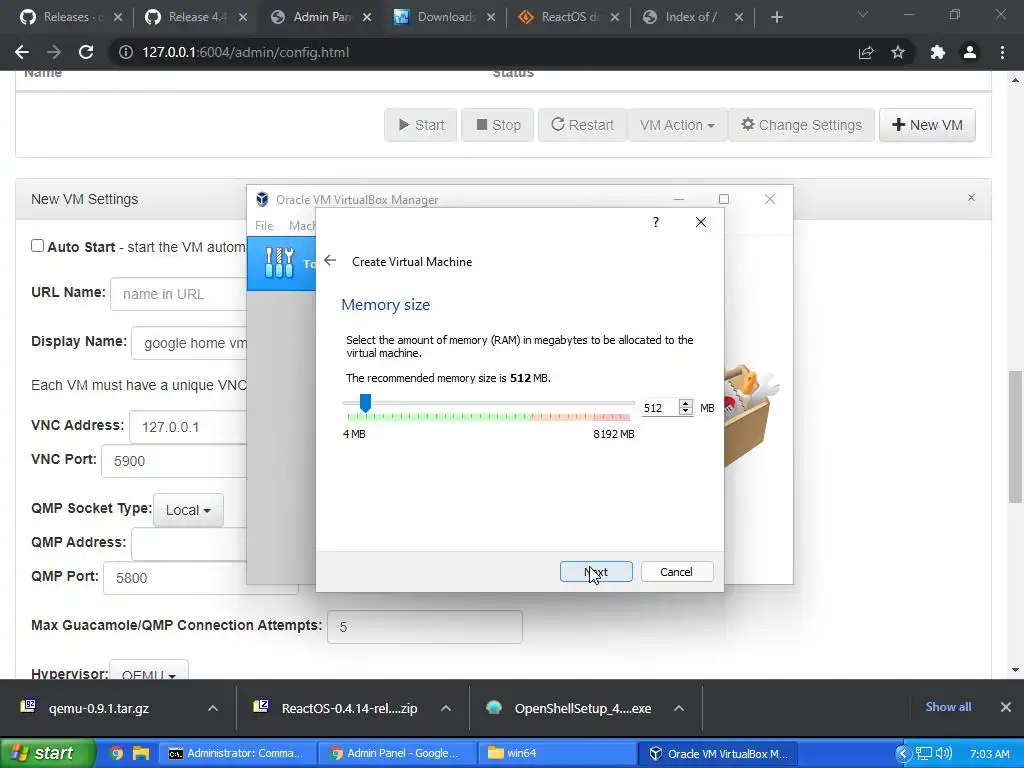This screenshot has height=768, width=1024.
Task: Open a new browser tab
Action: pyautogui.click(x=776, y=17)
